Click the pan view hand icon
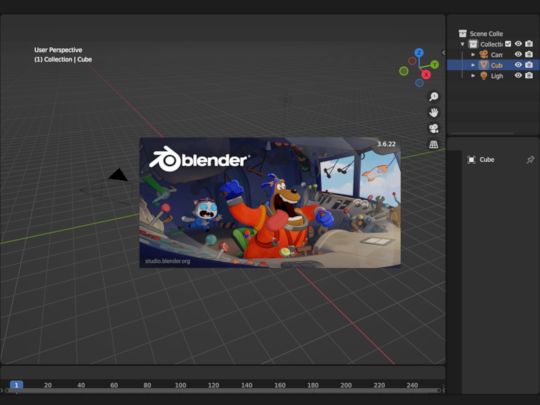 434,112
